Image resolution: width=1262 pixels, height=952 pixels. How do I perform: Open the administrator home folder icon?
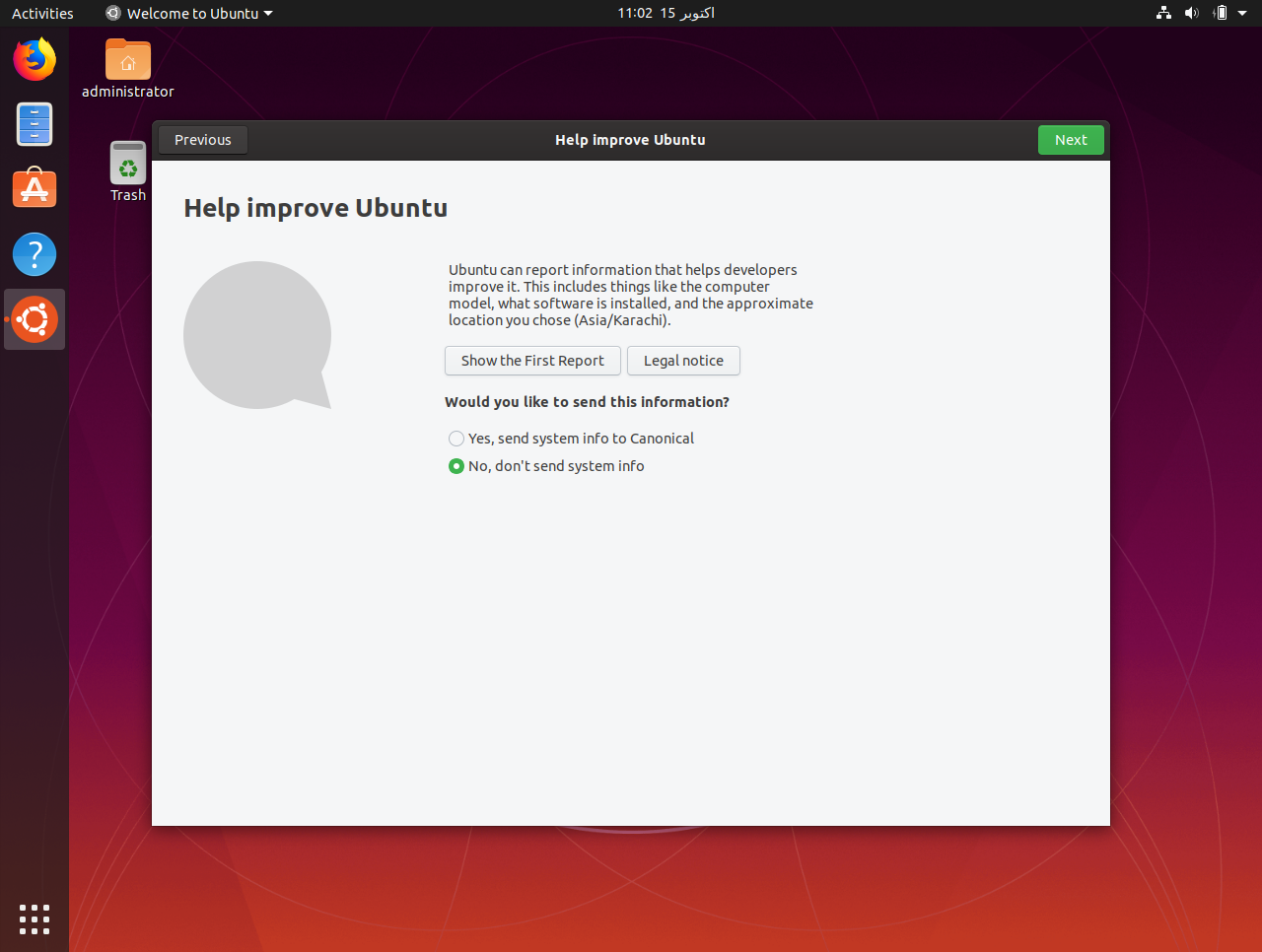[128, 69]
